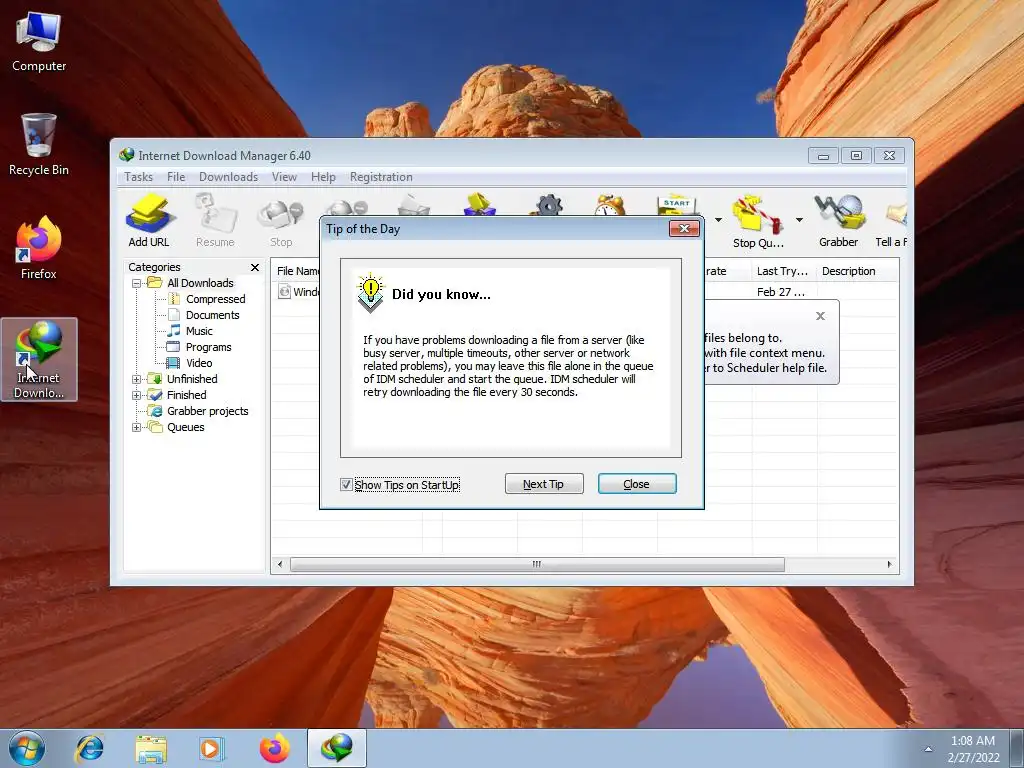Close the Categories panel
Image resolution: width=1024 pixels, height=768 pixels.
255,268
